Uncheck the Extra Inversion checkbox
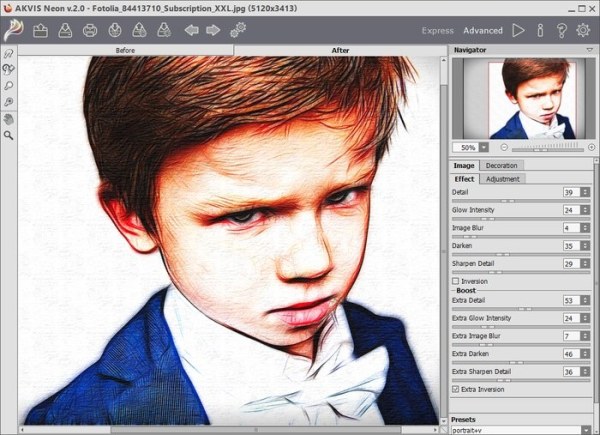This screenshot has height=435, width=600. point(457,389)
